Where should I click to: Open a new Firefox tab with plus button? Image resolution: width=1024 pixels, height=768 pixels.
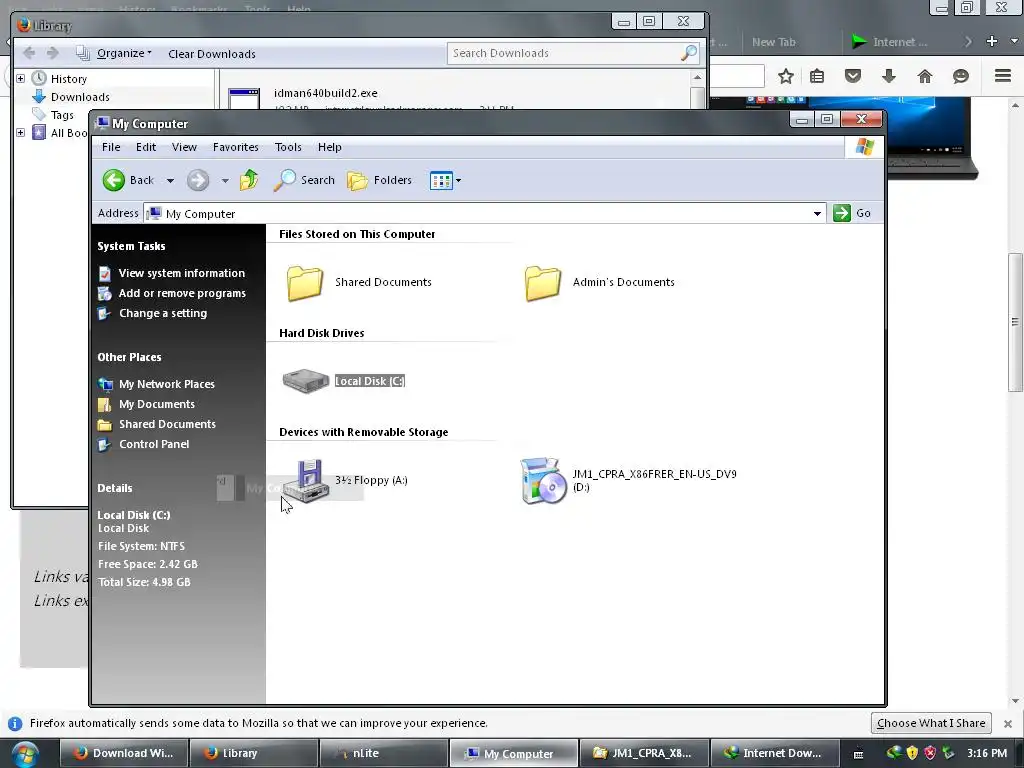click(x=992, y=41)
